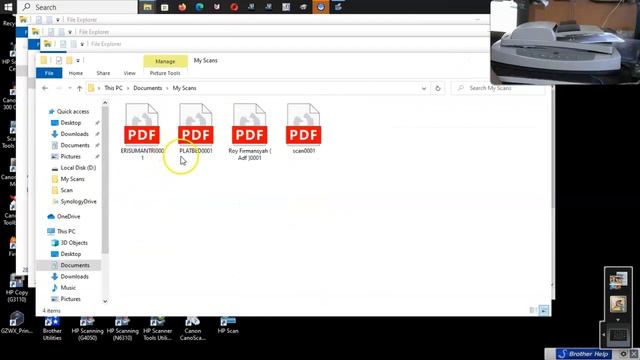
Task: Open the Home ribbon tab
Action: point(76,73)
